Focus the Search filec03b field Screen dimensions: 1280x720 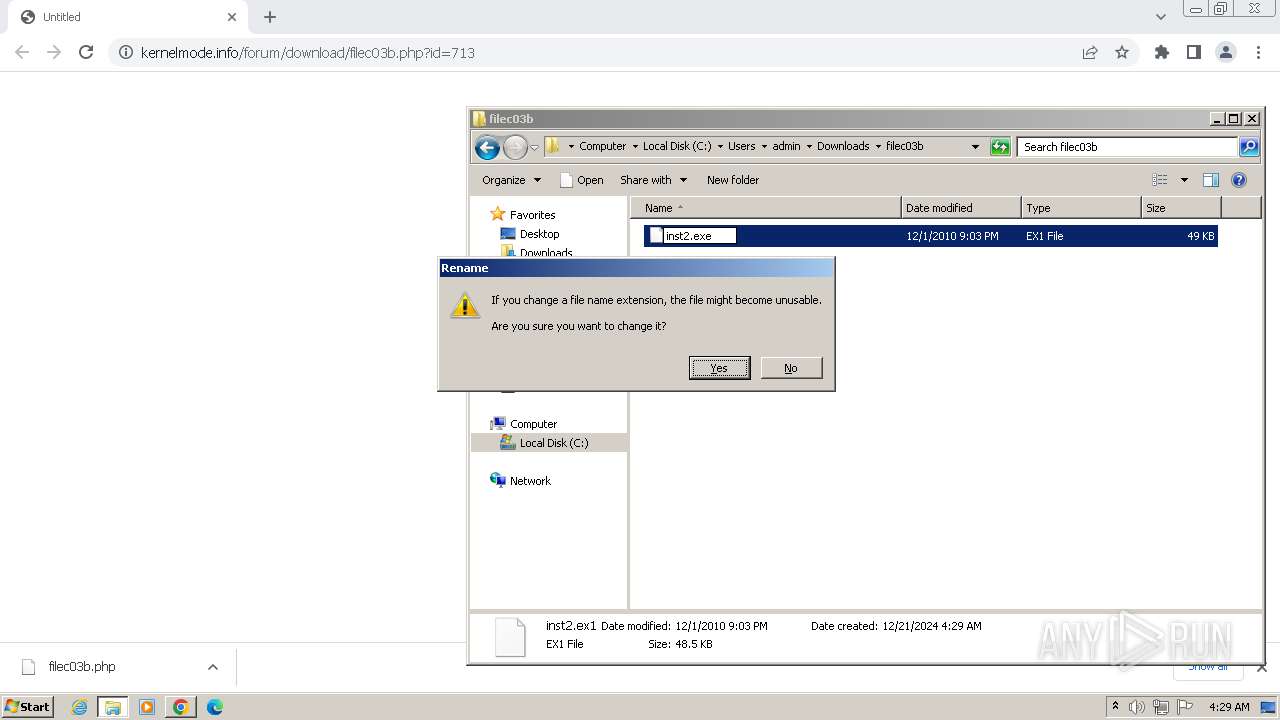click(x=1127, y=147)
